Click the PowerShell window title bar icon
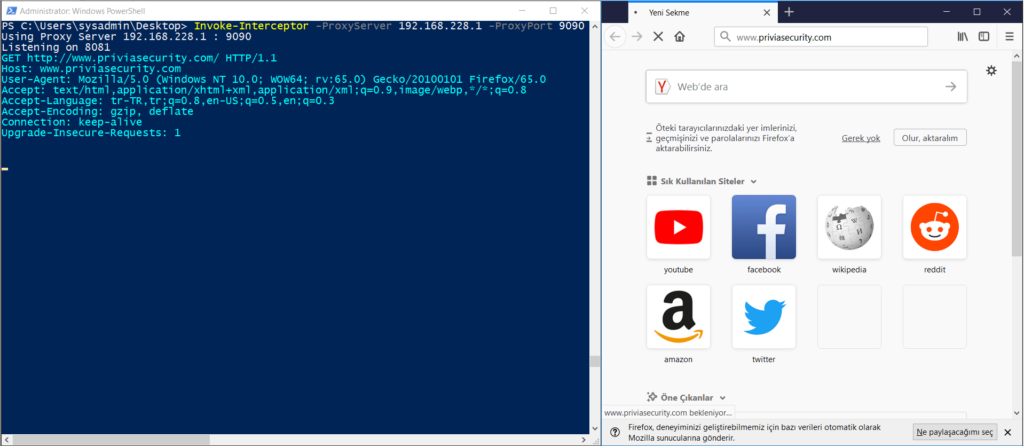This screenshot has width=1024, height=446. pyautogui.click(x=10, y=11)
